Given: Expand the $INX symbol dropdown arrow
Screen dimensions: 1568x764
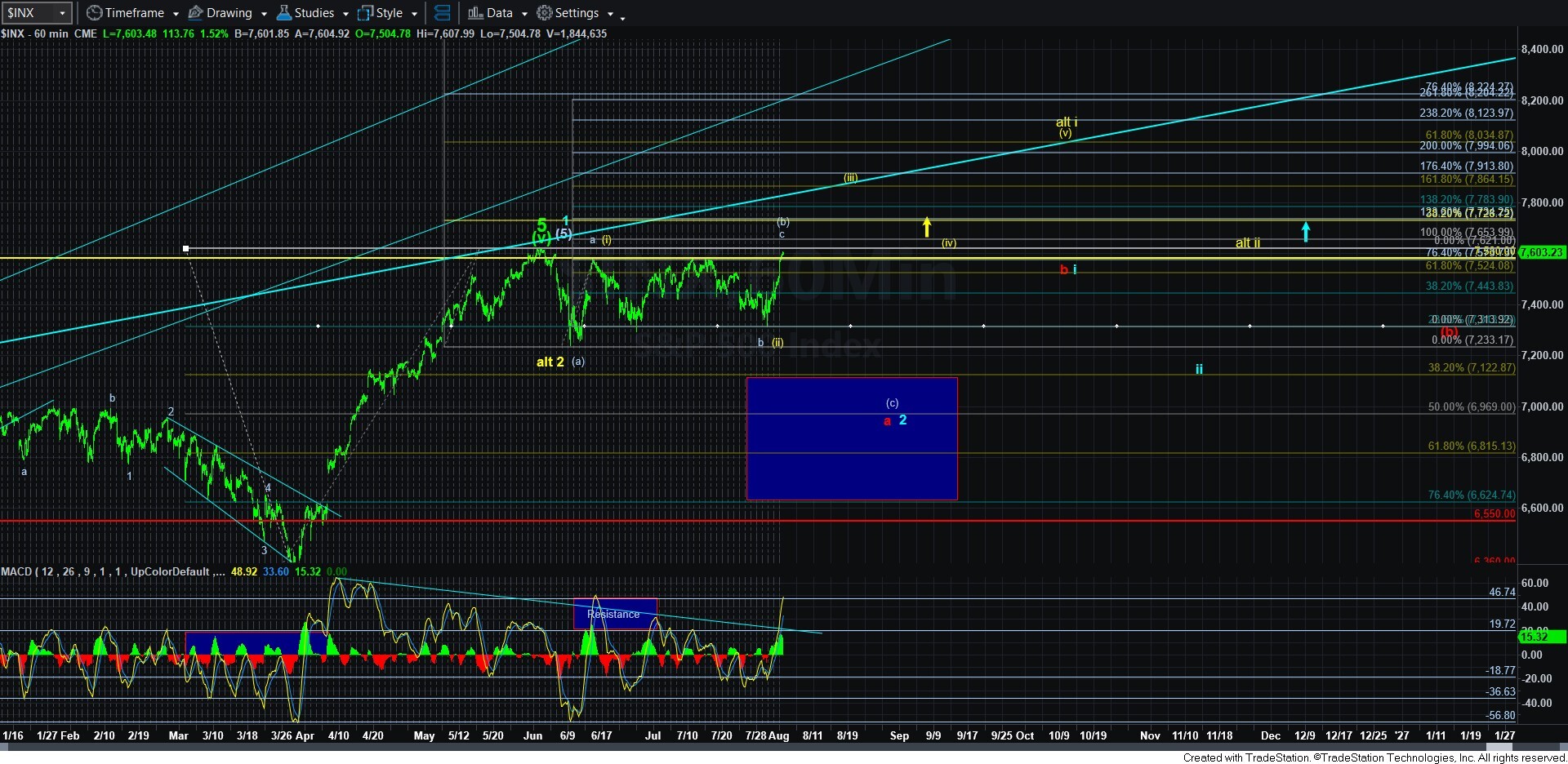Looking at the screenshot, I should [x=62, y=13].
